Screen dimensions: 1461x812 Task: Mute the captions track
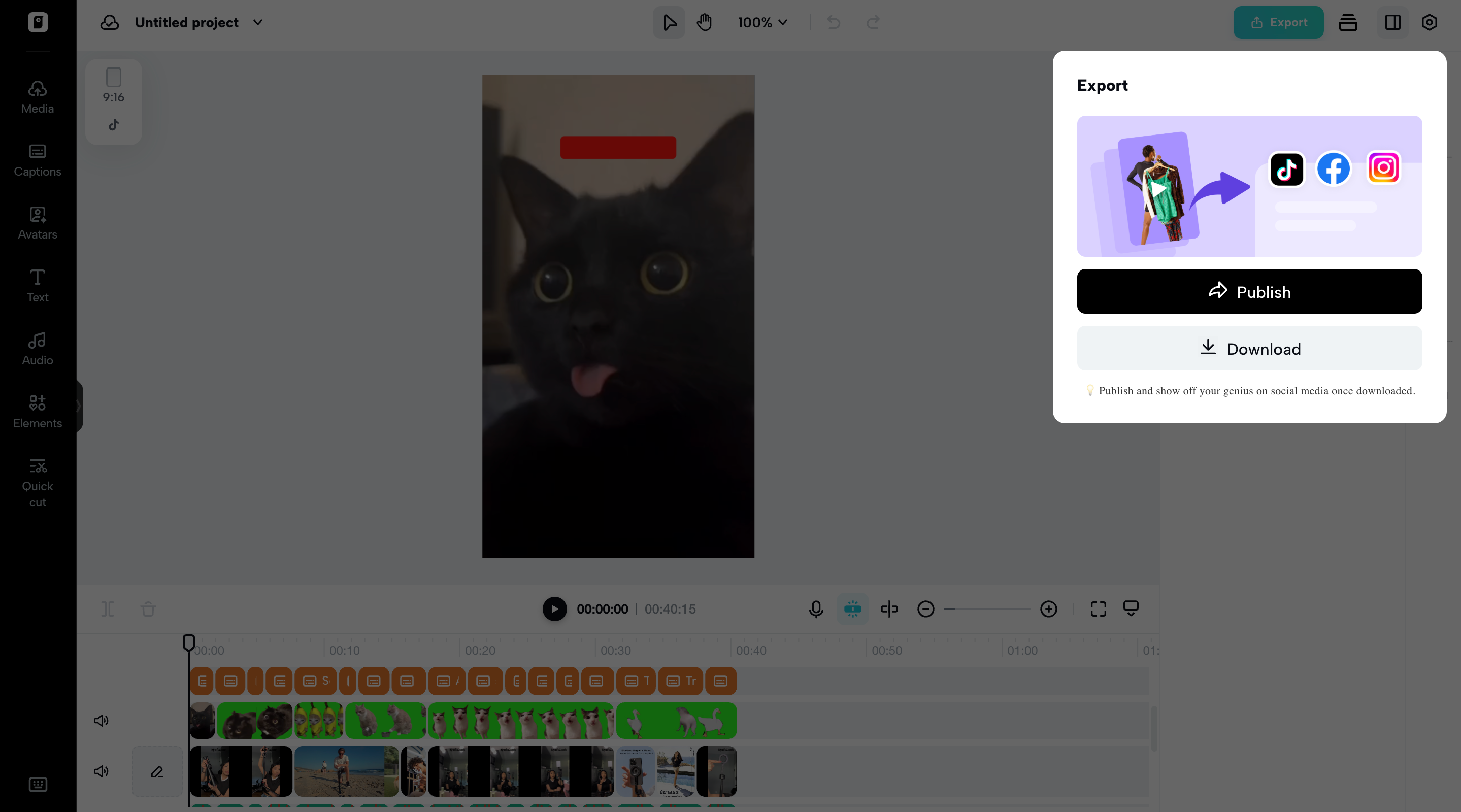tap(101, 720)
